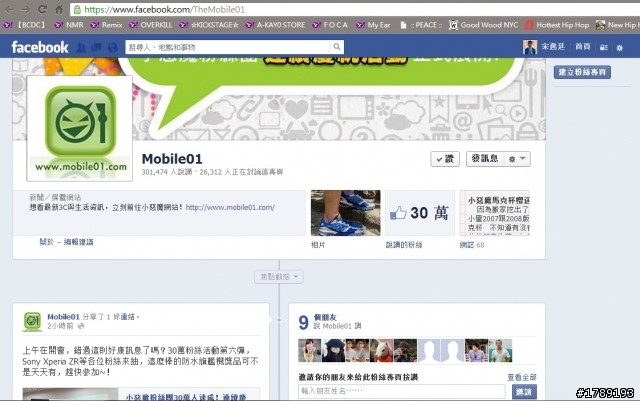640x401 pixels.
Task: Click the first friend photo in likes box
Action: (x=310, y=350)
